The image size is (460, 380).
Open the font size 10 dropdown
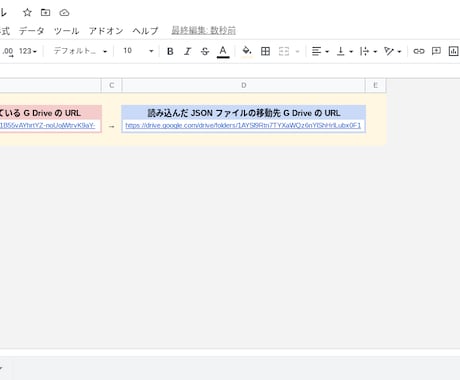(x=138, y=51)
